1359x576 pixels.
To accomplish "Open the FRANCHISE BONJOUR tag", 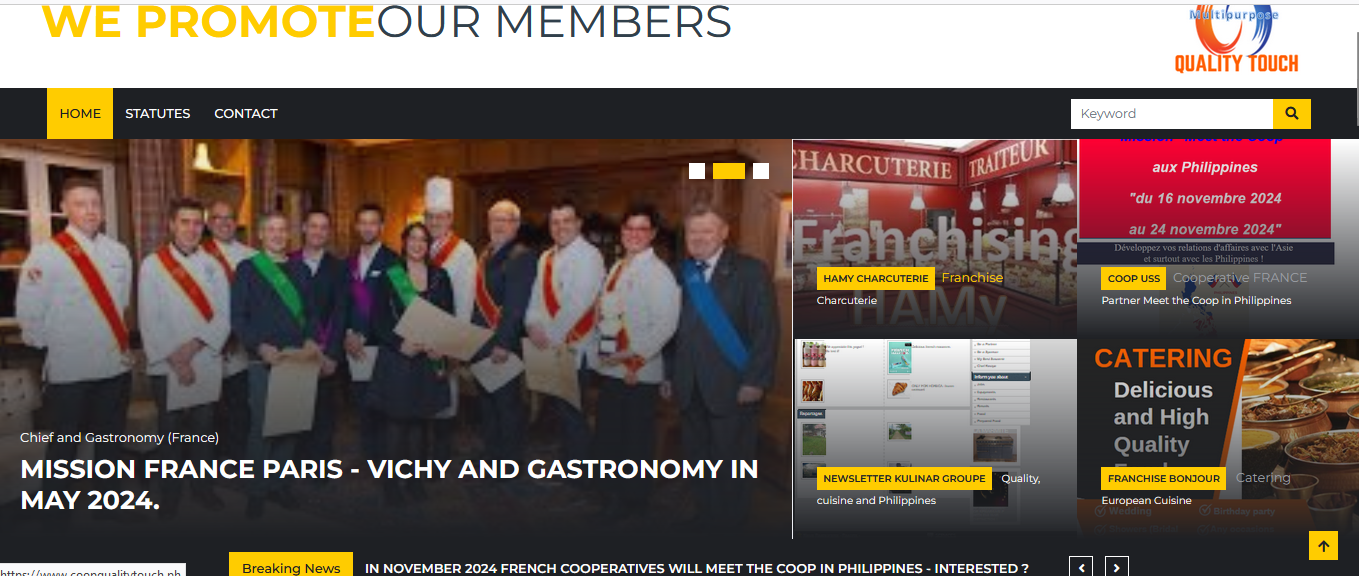I will pos(1164,478).
